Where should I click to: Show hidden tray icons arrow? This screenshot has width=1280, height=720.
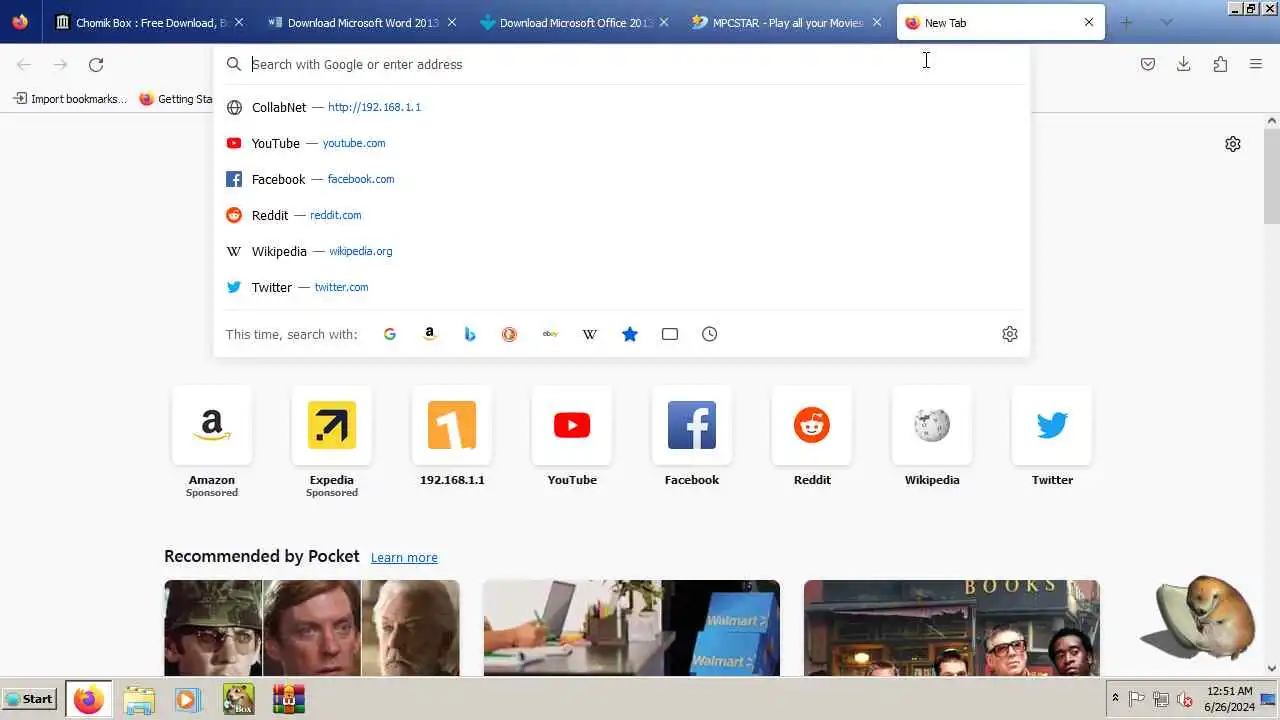[x=1115, y=699]
